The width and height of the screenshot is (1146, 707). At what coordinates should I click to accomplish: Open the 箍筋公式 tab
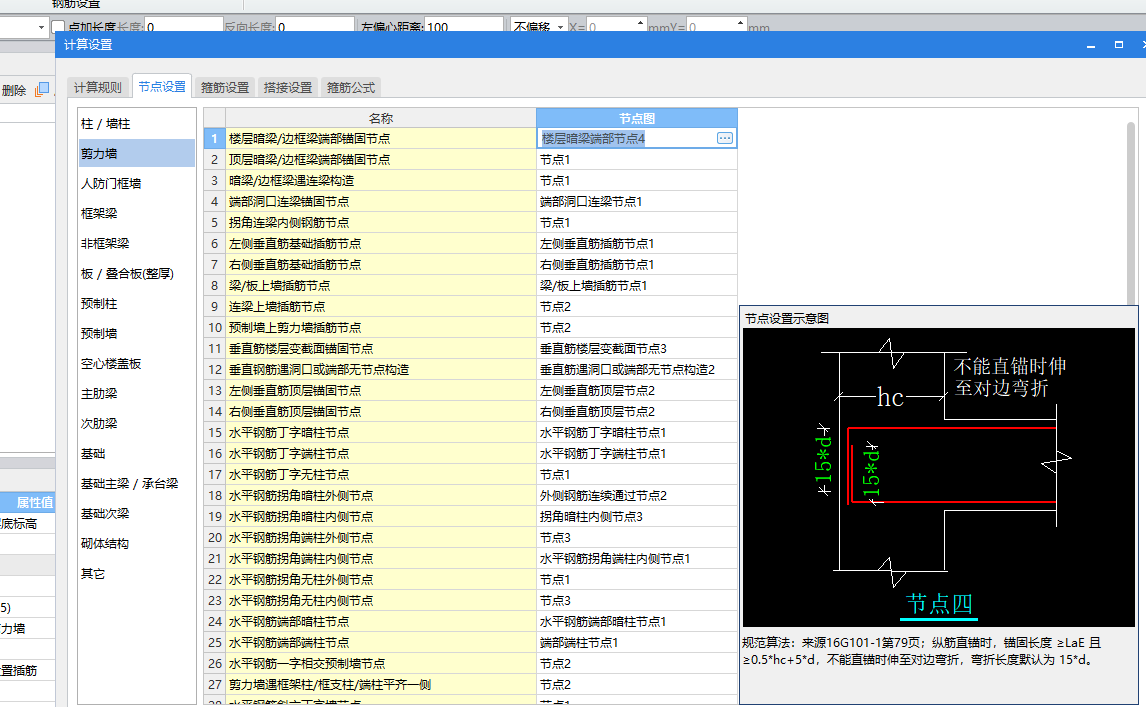tap(351, 87)
